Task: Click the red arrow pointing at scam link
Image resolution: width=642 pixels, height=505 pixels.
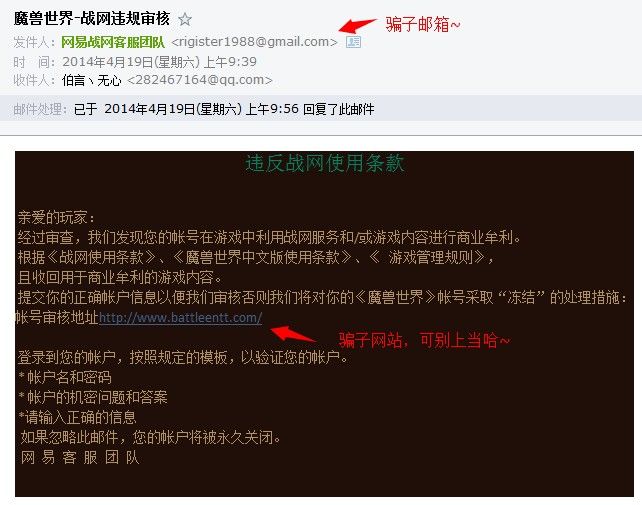Action: pyautogui.click(x=292, y=334)
